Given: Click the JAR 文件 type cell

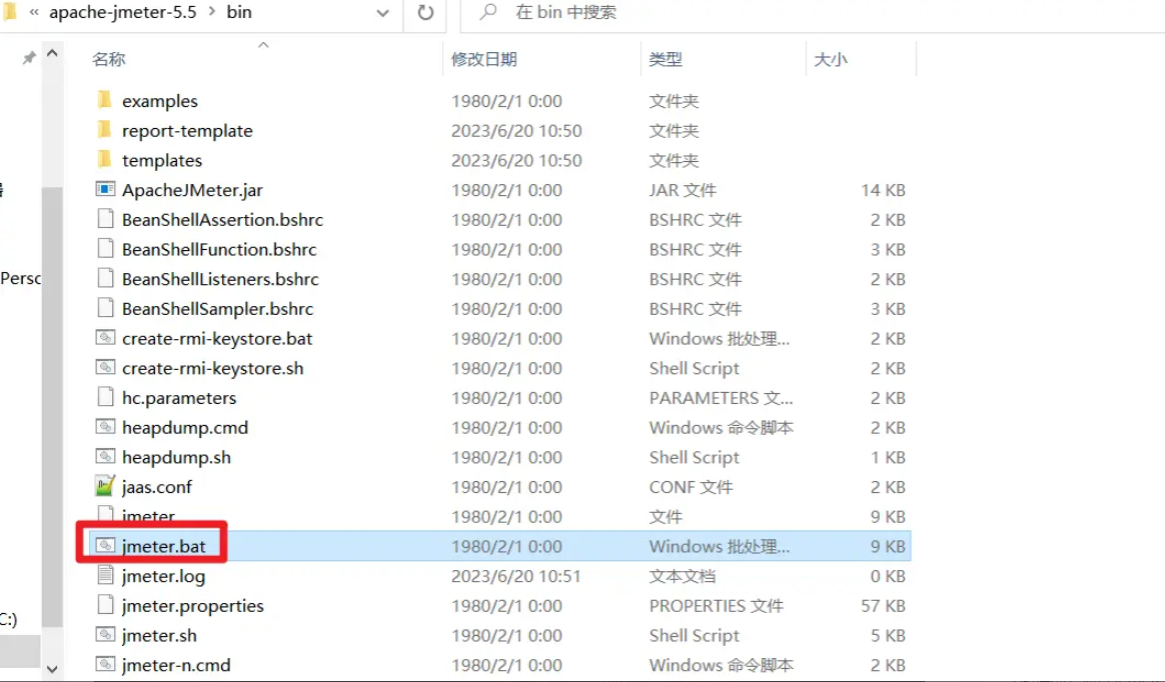Looking at the screenshot, I should click(x=682, y=190).
